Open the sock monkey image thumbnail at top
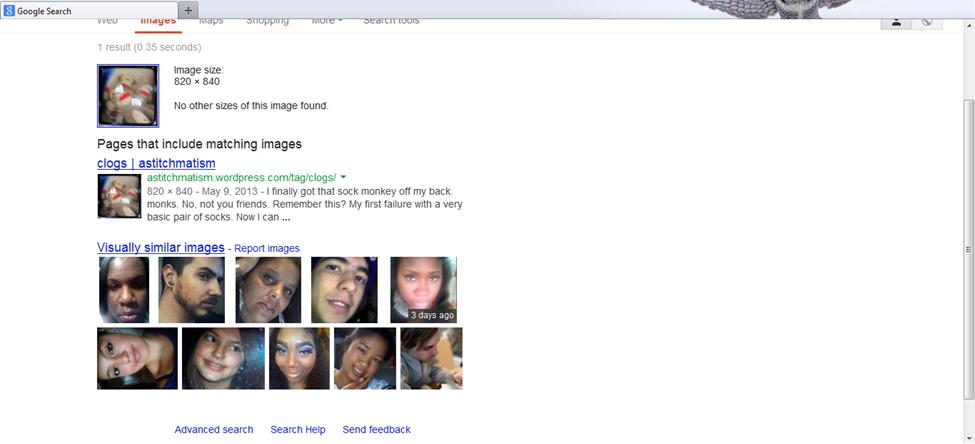Screen dimensions: 975x444 click(127, 96)
